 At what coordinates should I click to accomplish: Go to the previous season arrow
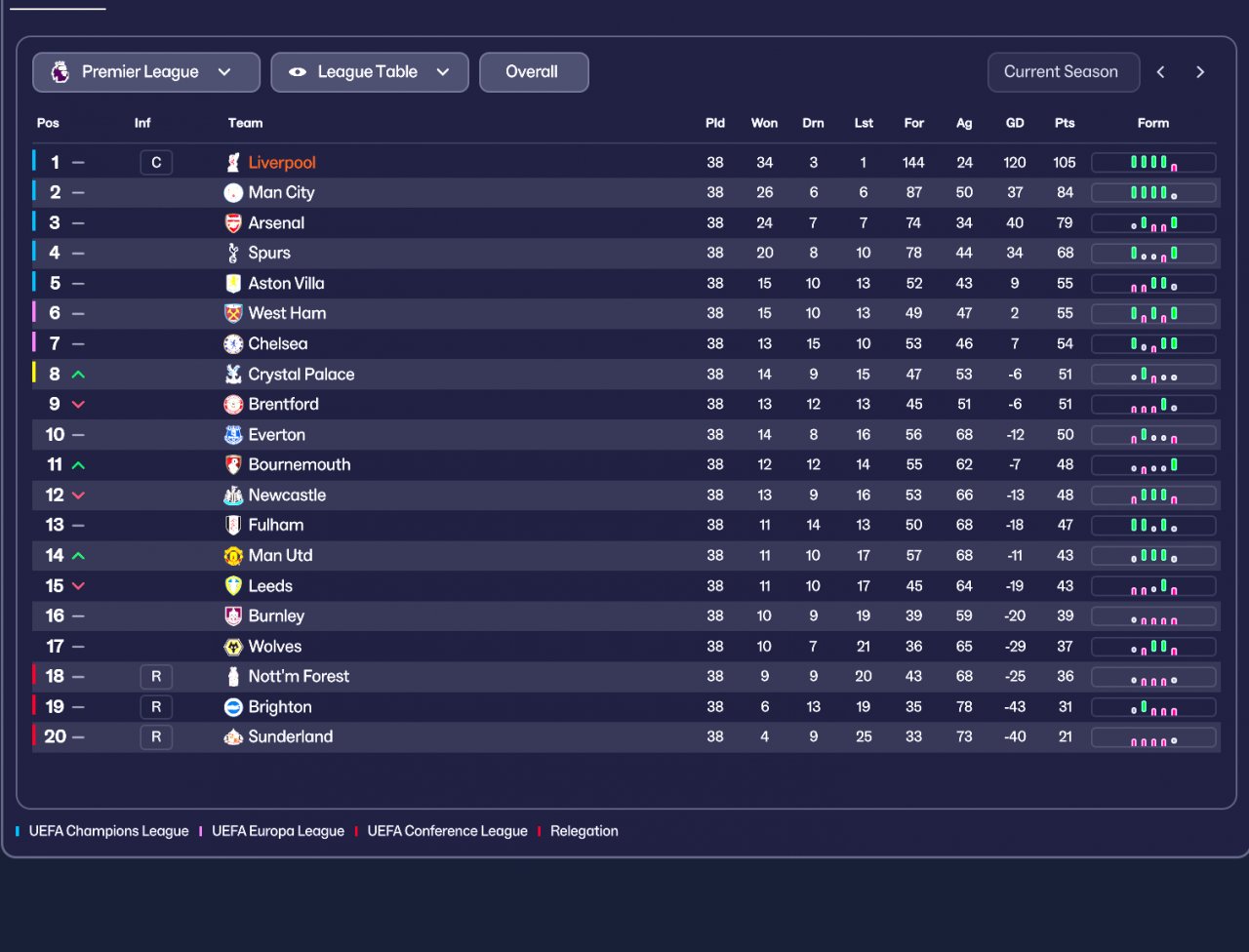pyautogui.click(x=1161, y=72)
